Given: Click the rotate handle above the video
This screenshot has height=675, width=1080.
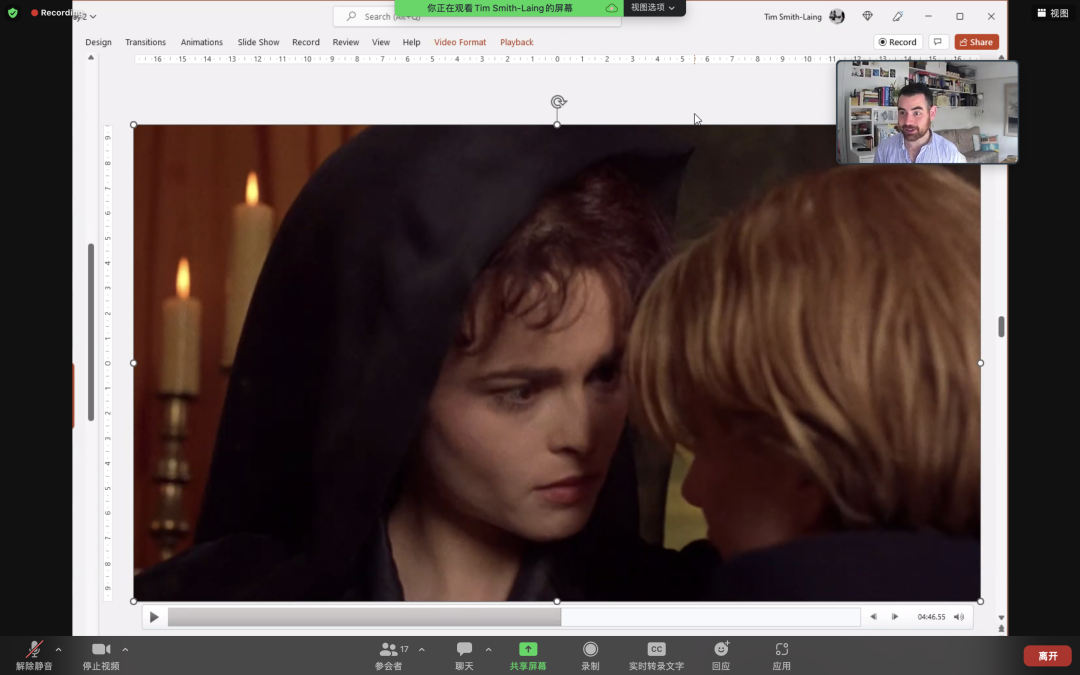Looking at the screenshot, I should (558, 102).
